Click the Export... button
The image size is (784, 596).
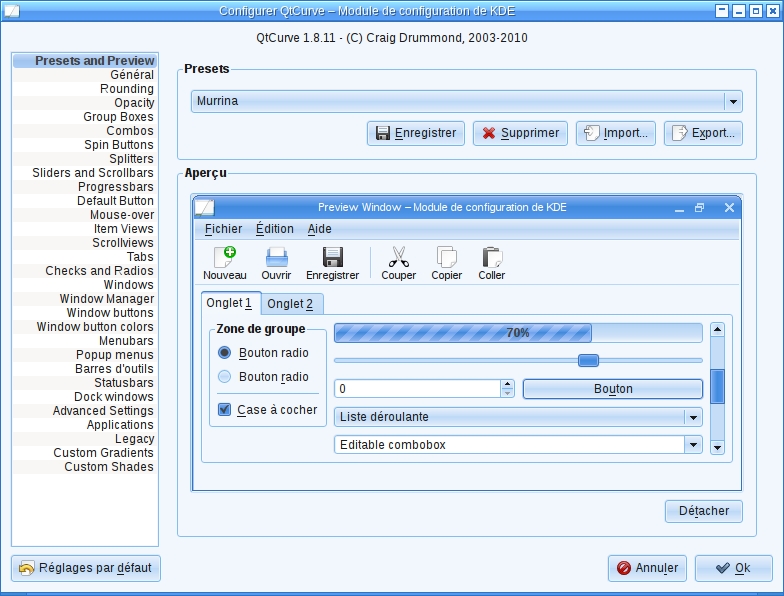[x=703, y=133]
